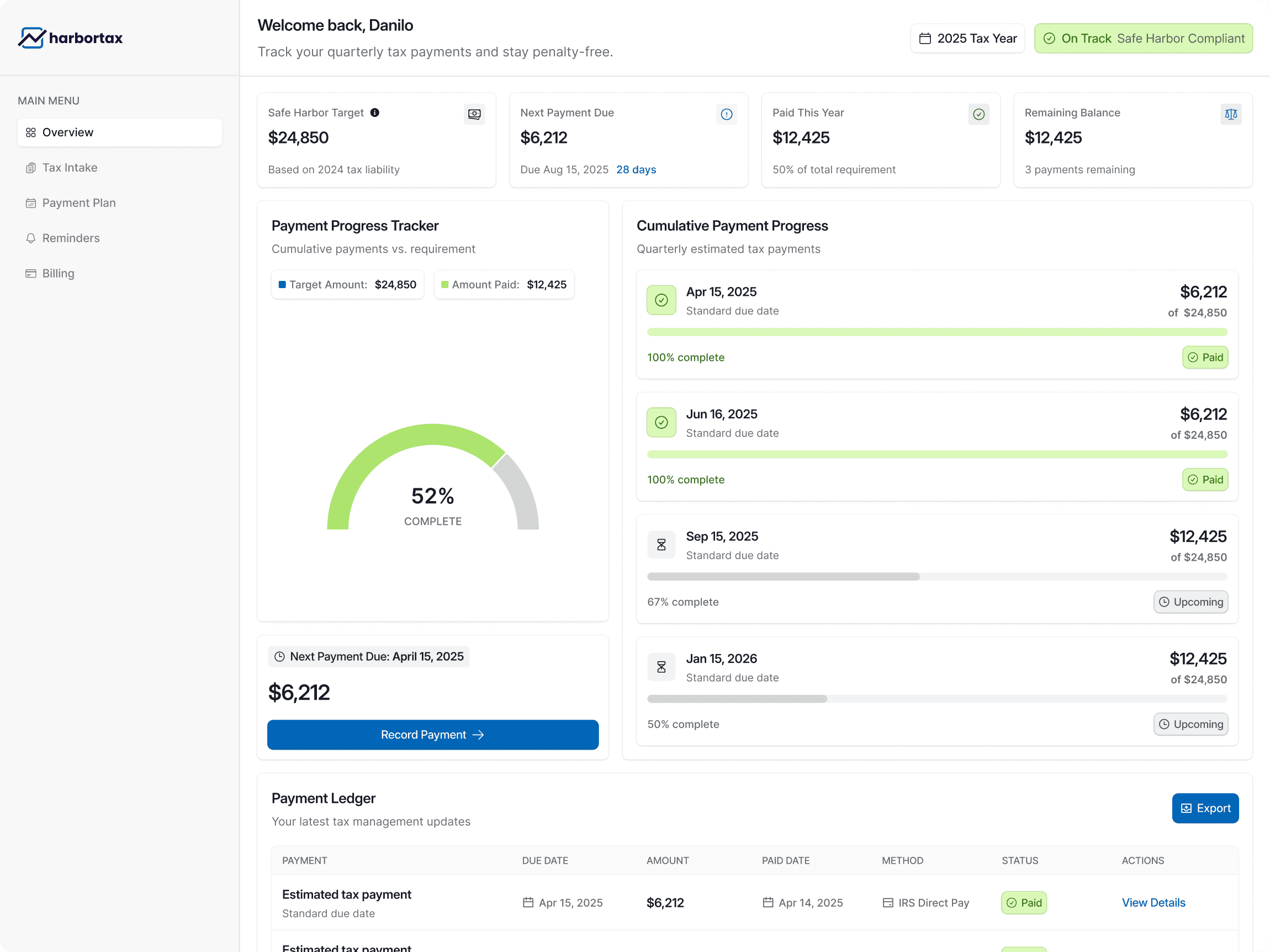This screenshot has width=1270, height=952.
Task: Click the green check icon for Apr 15, 2025
Action: point(661,300)
